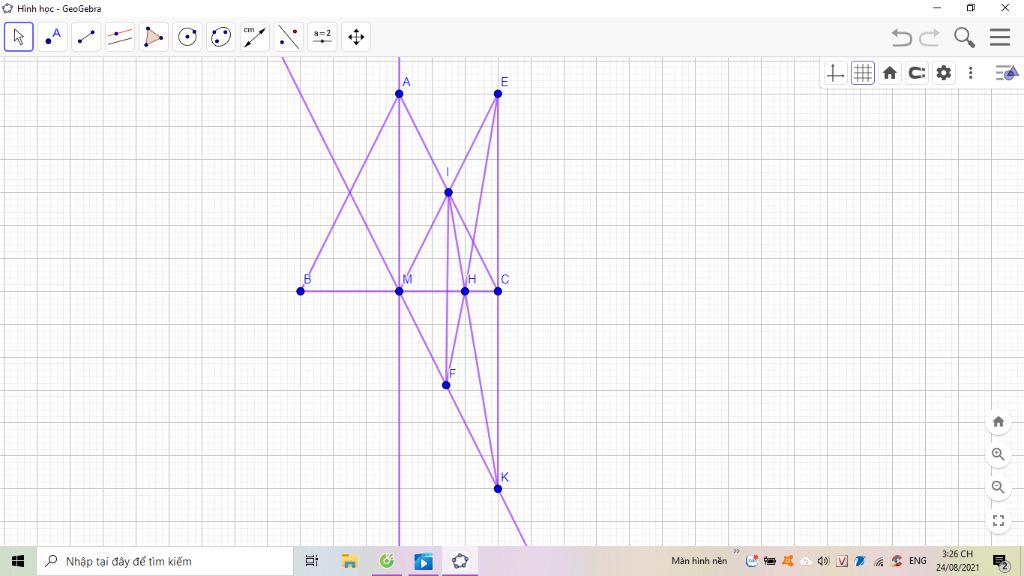Open the Windows Start menu
Screen dimensions: 1024x576
pyautogui.click(x=18, y=561)
